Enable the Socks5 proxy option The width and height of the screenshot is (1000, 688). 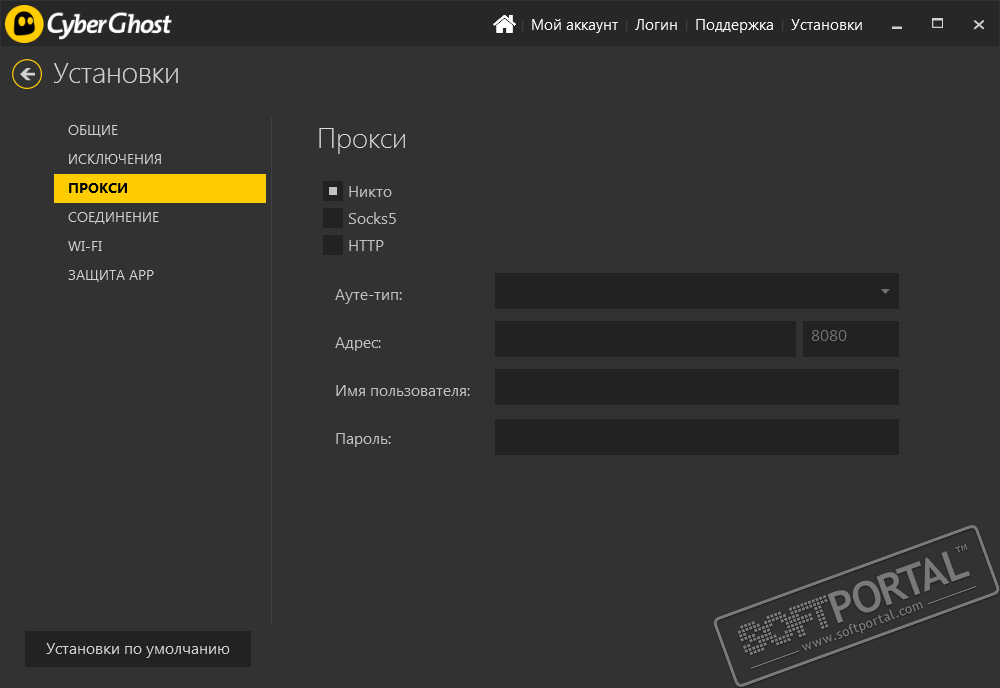click(333, 218)
